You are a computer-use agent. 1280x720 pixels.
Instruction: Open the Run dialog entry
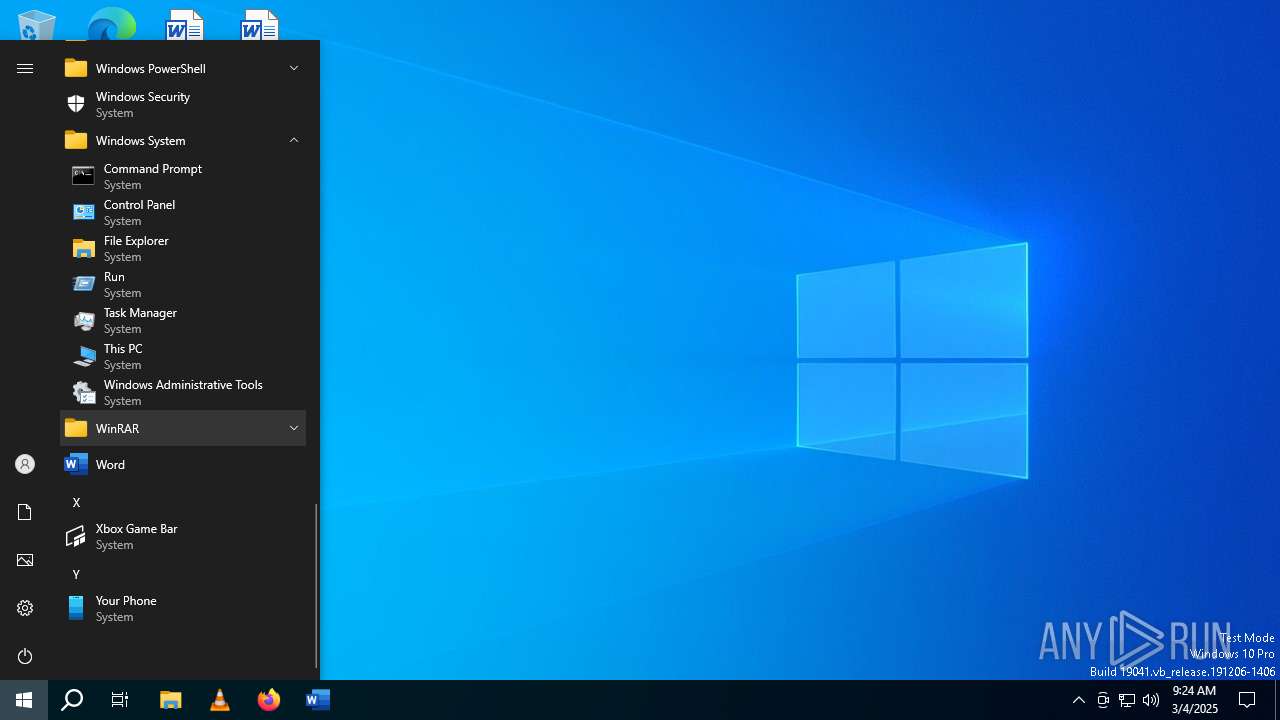coord(183,284)
